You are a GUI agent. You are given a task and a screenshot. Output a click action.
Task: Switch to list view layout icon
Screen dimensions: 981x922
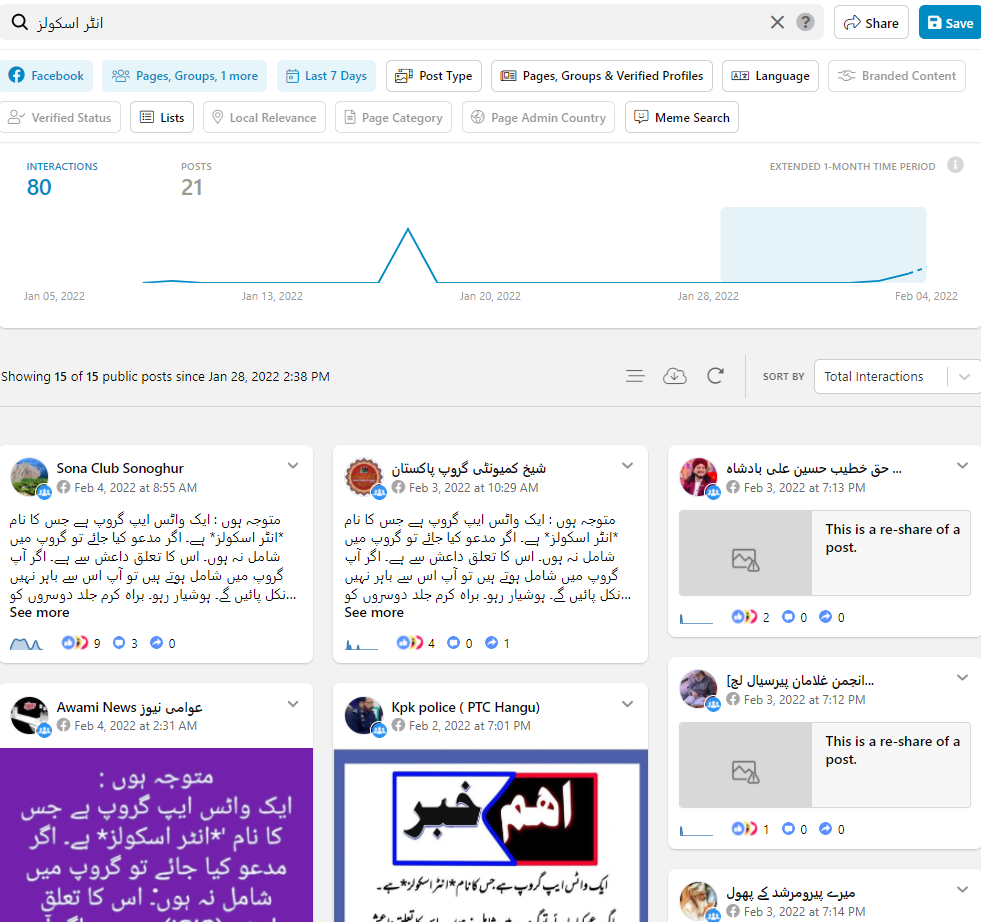635,376
